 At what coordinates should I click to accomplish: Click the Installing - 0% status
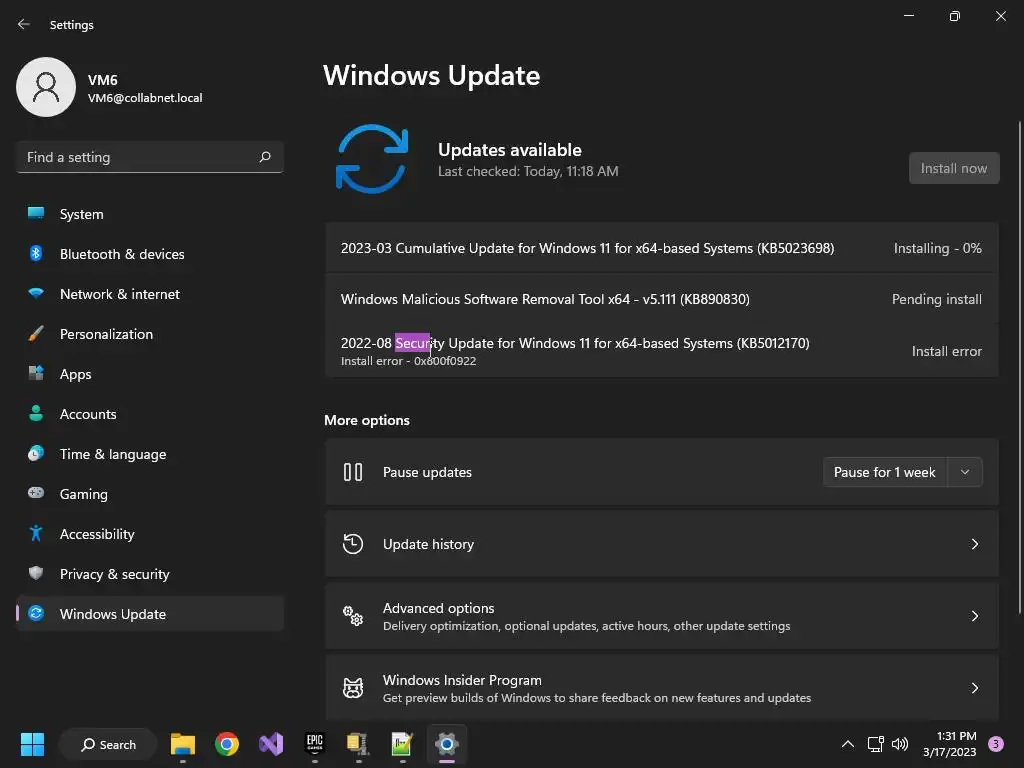pyautogui.click(x=937, y=248)
